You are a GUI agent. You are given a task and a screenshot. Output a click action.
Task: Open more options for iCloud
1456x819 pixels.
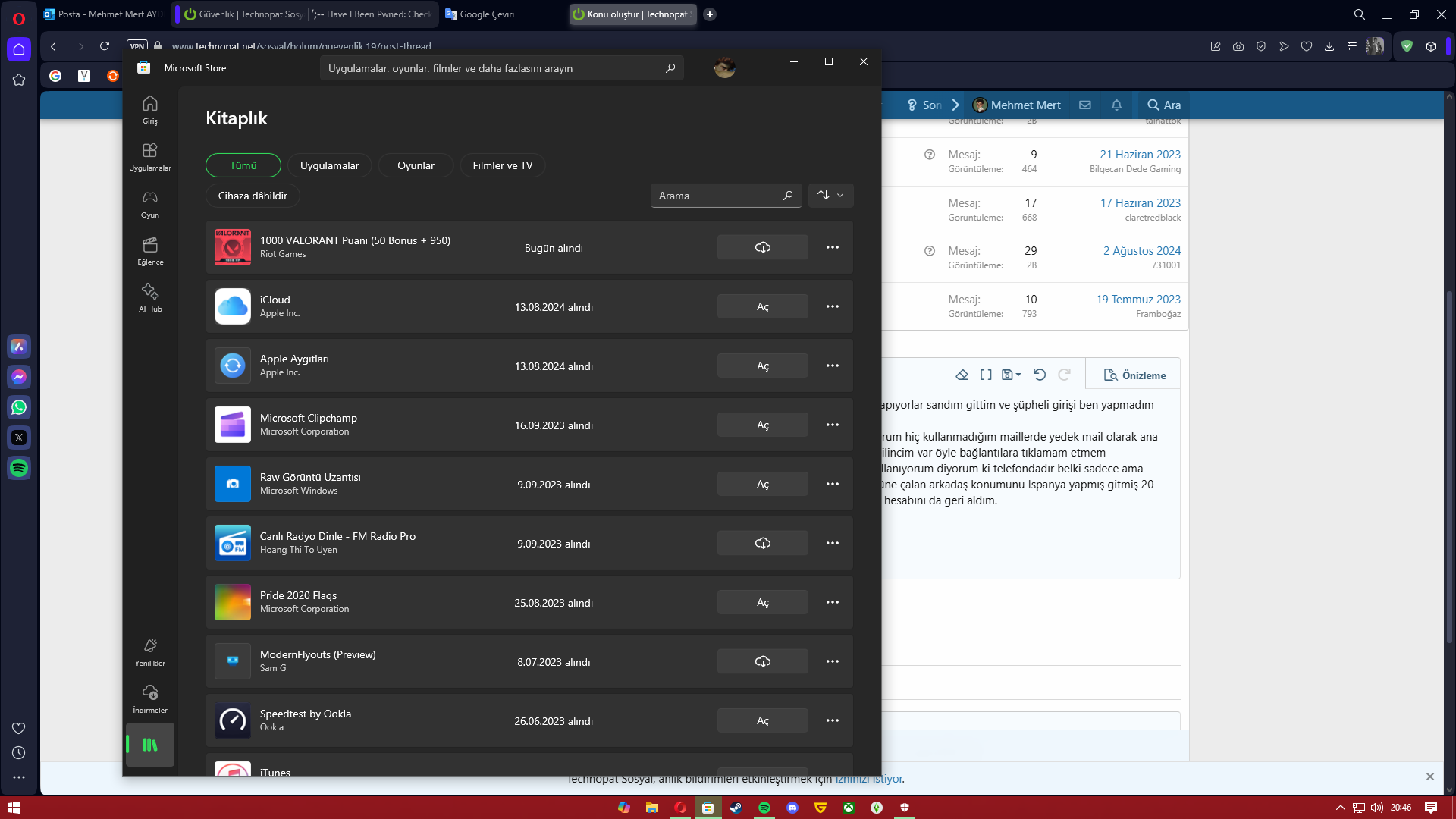(833, 306)
